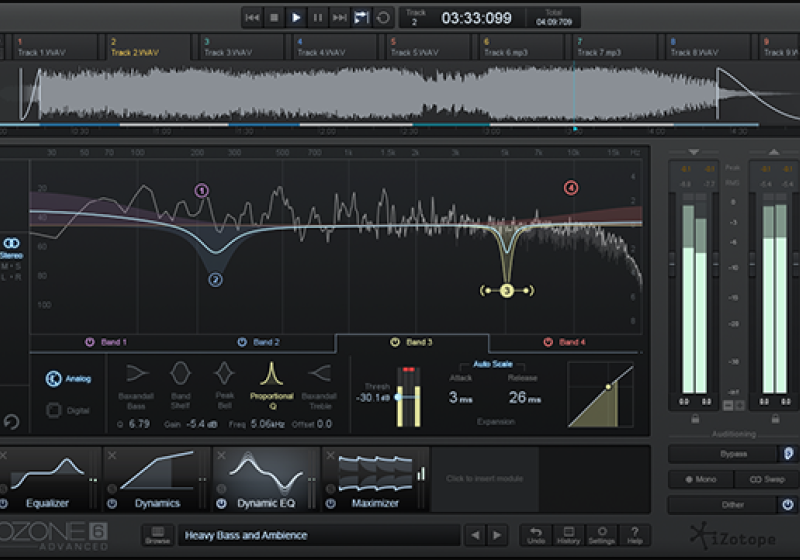Select the Track 5.WAV tab

(x=428, y=47)
